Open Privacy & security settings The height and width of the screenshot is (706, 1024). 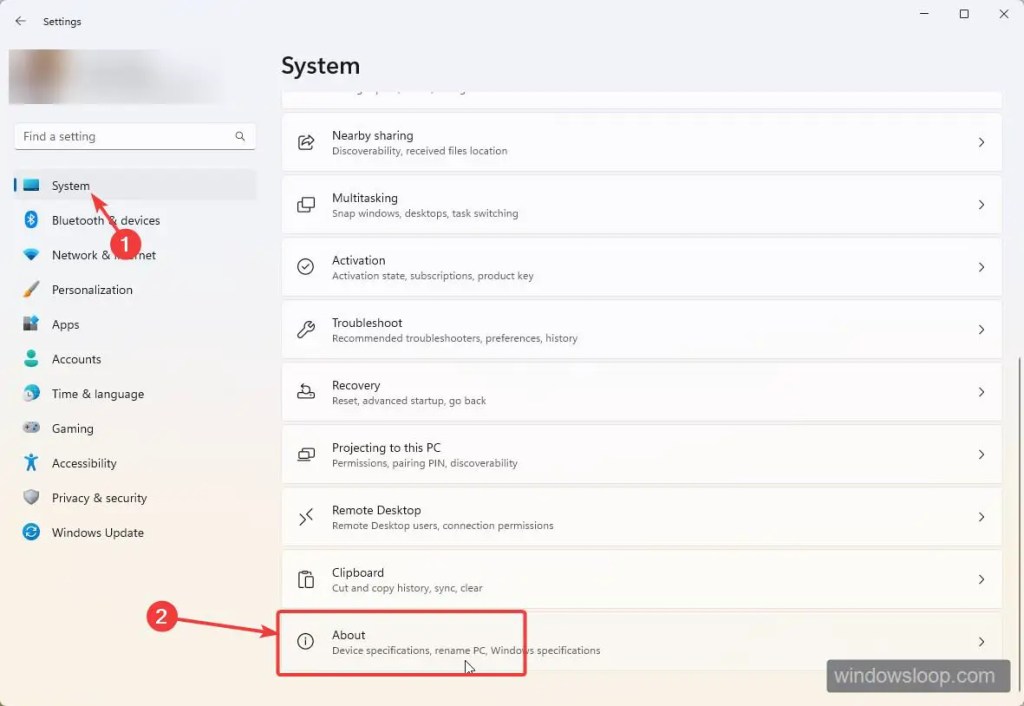[99, 498]
